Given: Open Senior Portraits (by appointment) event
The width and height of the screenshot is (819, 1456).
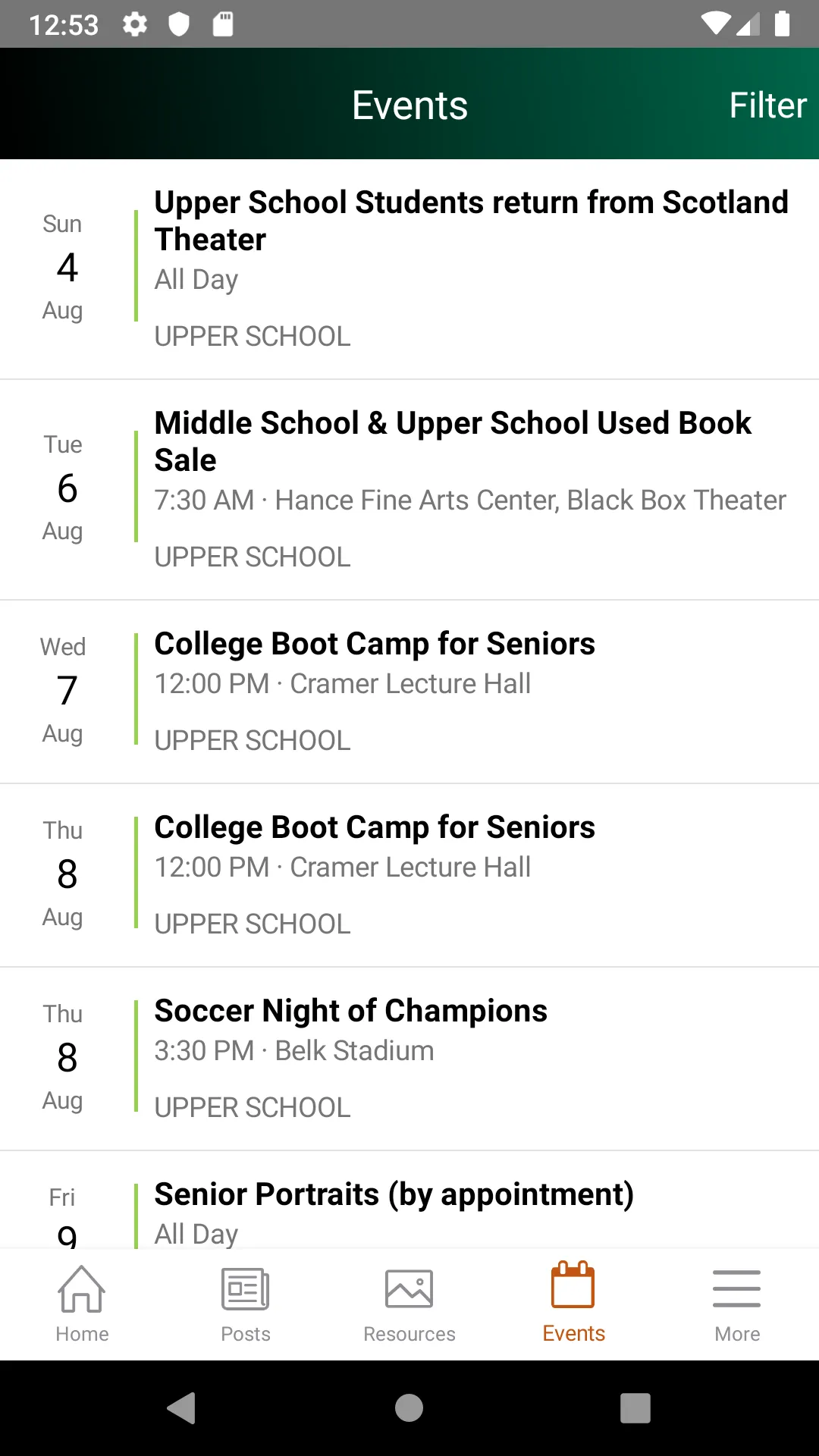Looking at the screenshot, I should (x=409, y=1200).
